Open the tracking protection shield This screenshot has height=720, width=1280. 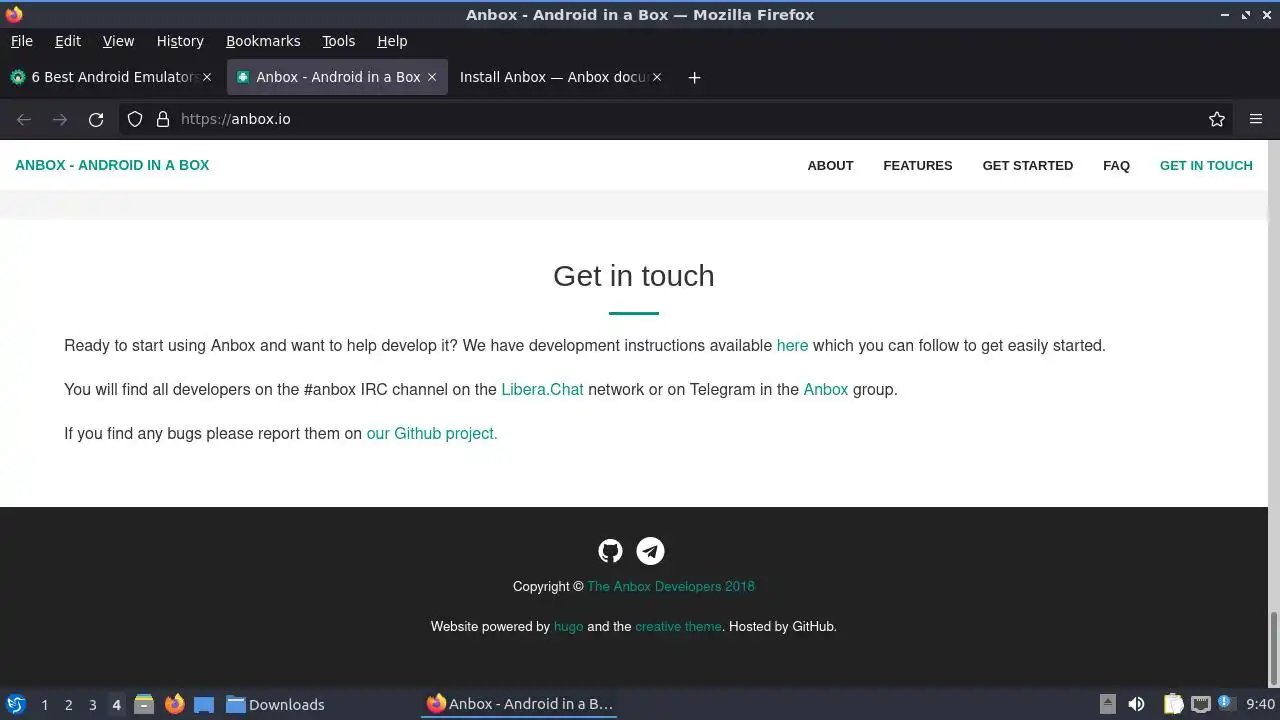click(135, 119)
